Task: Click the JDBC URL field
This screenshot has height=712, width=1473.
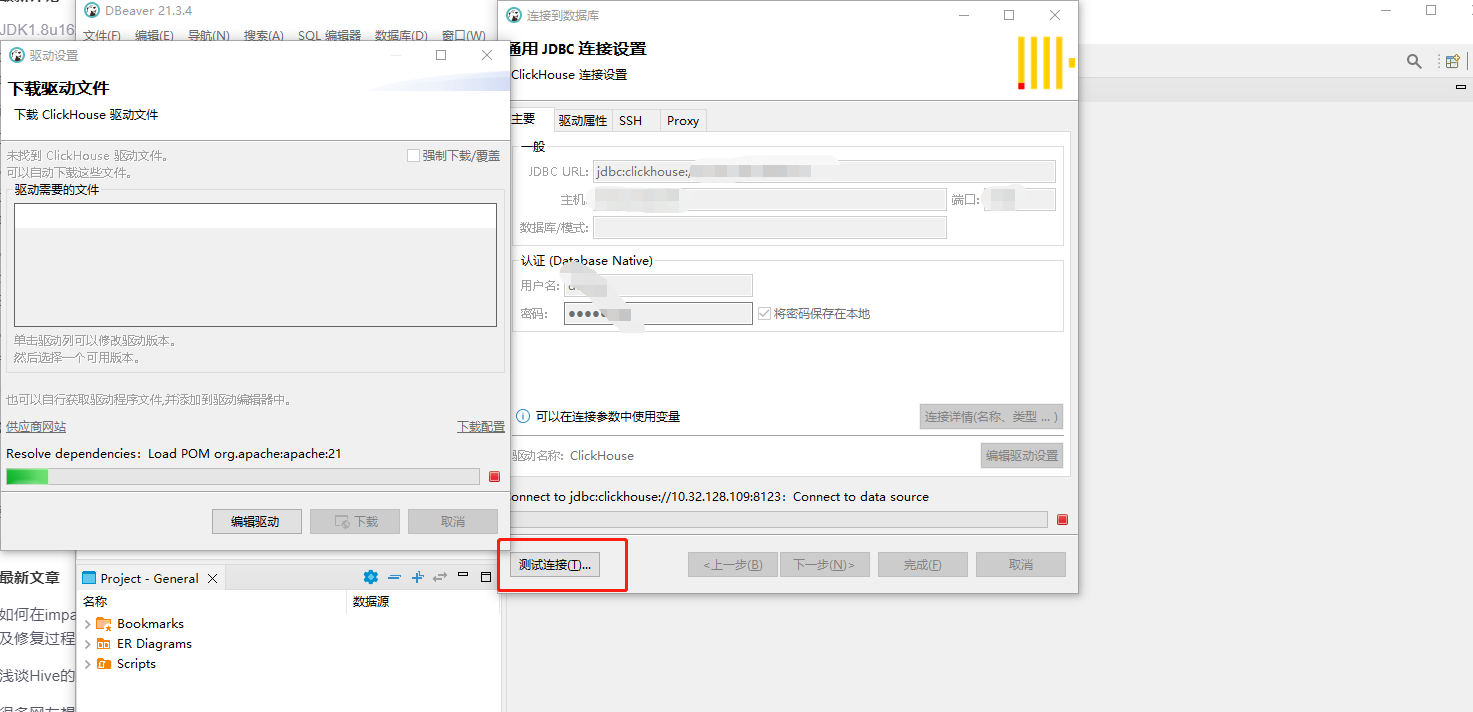Action: click(x=824, y=171)
